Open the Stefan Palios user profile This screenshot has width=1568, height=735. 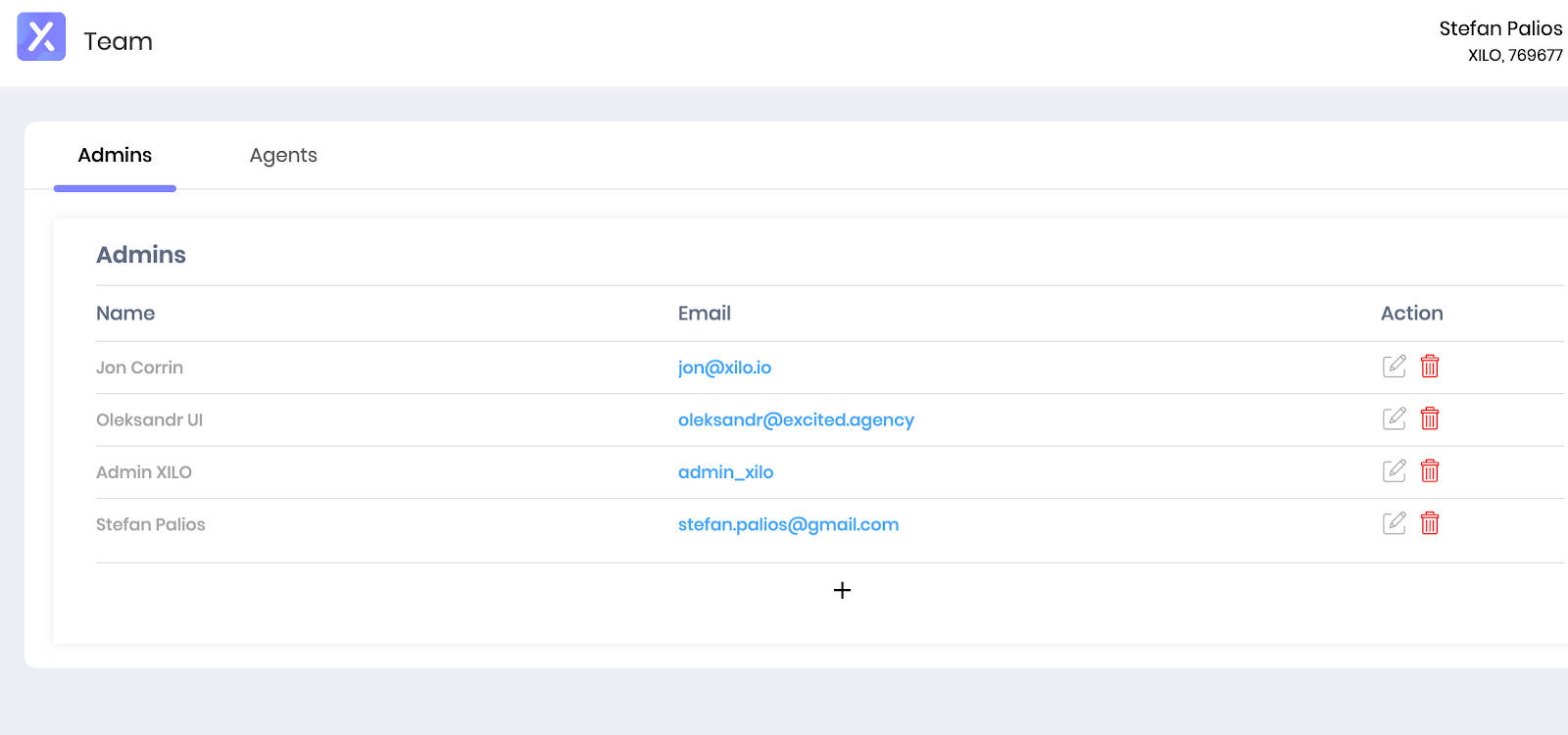pyautogui.click(x=1499, y=29)
